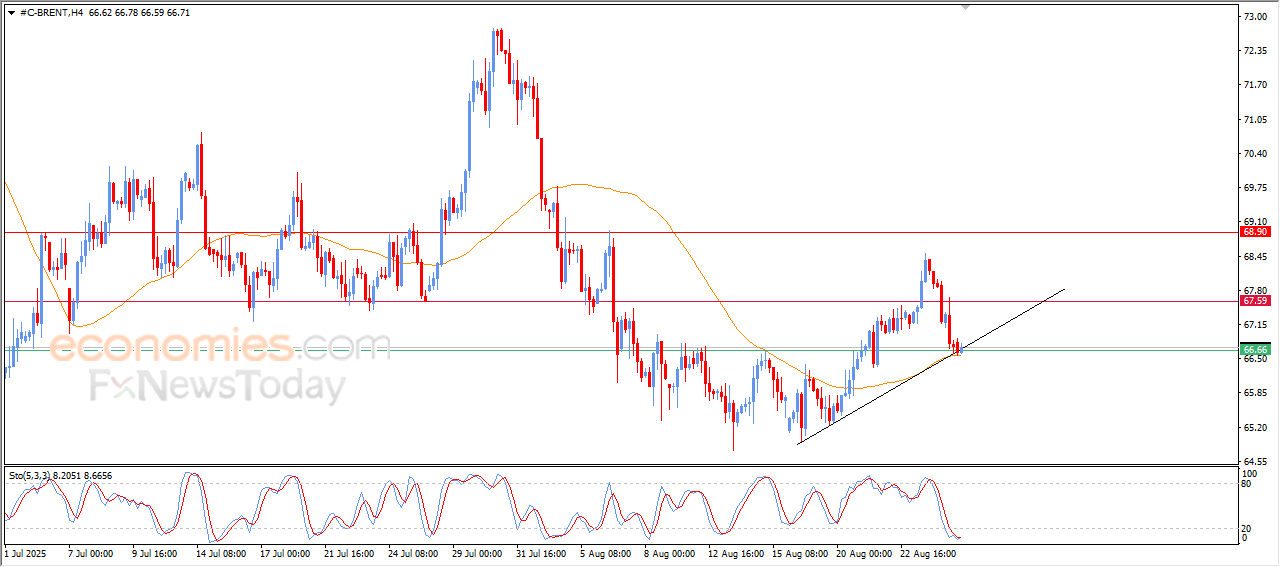This screenshot has width=1280, height=567.
Task: Click the 69.75 value on price axis
Action: [1255, 188]
